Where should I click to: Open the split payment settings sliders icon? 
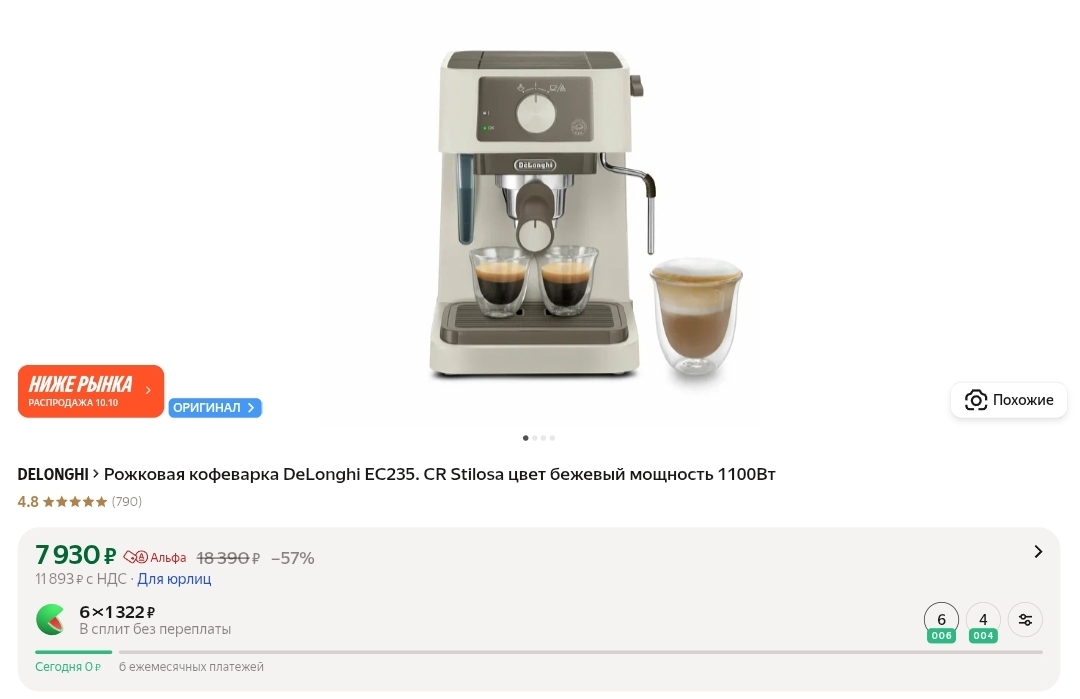click(x=1025, y=620)
